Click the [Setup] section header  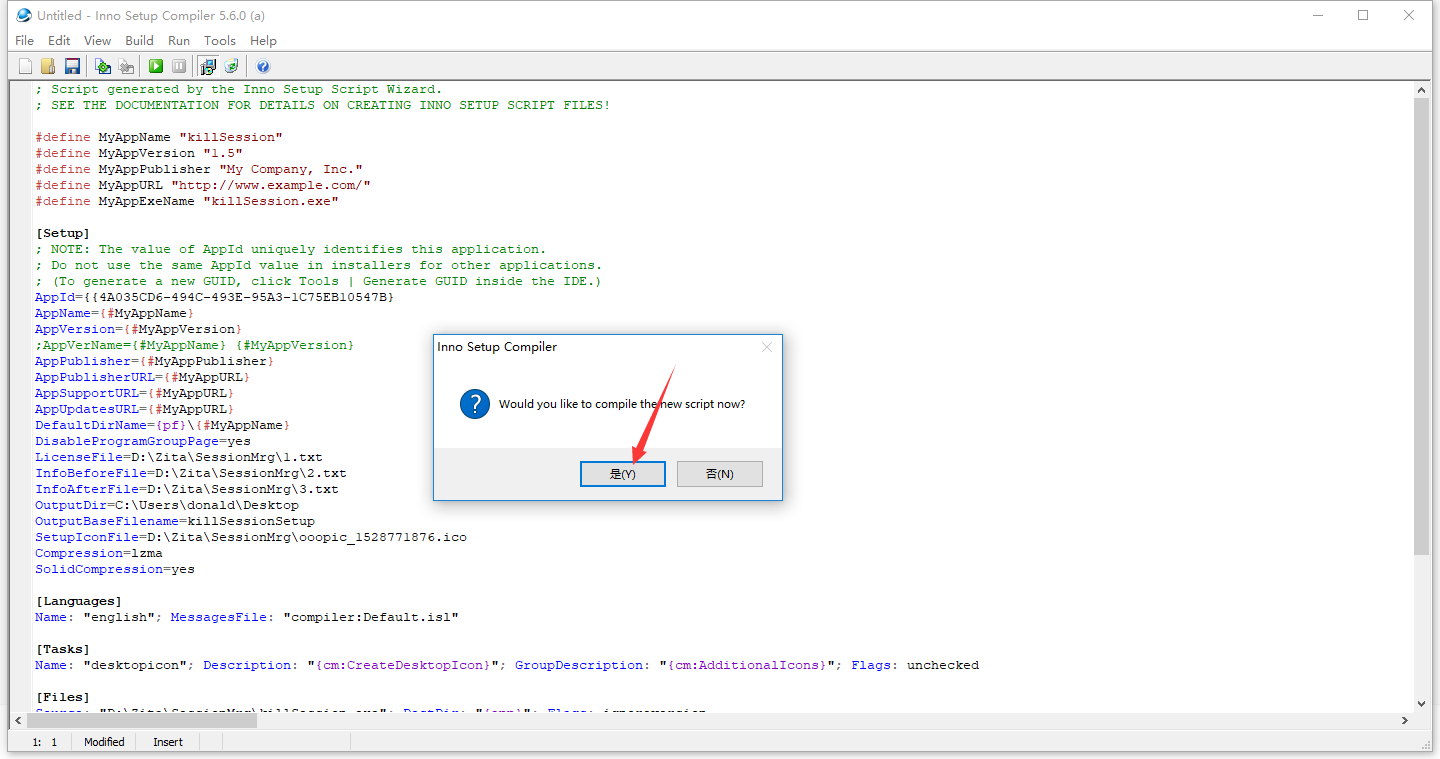(x=63, y=233)
